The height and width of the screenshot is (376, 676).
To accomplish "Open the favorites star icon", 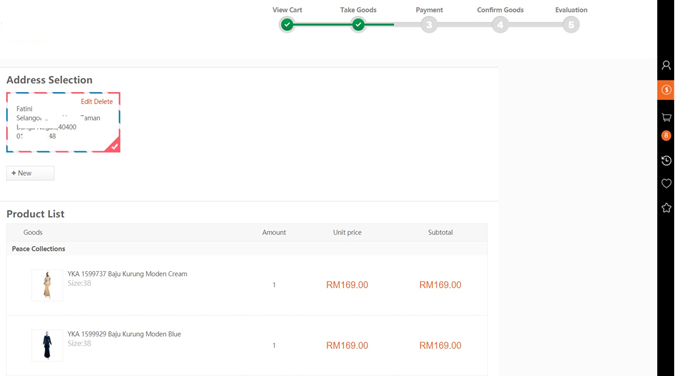I will pyautogui.click(x=666, y=208).
